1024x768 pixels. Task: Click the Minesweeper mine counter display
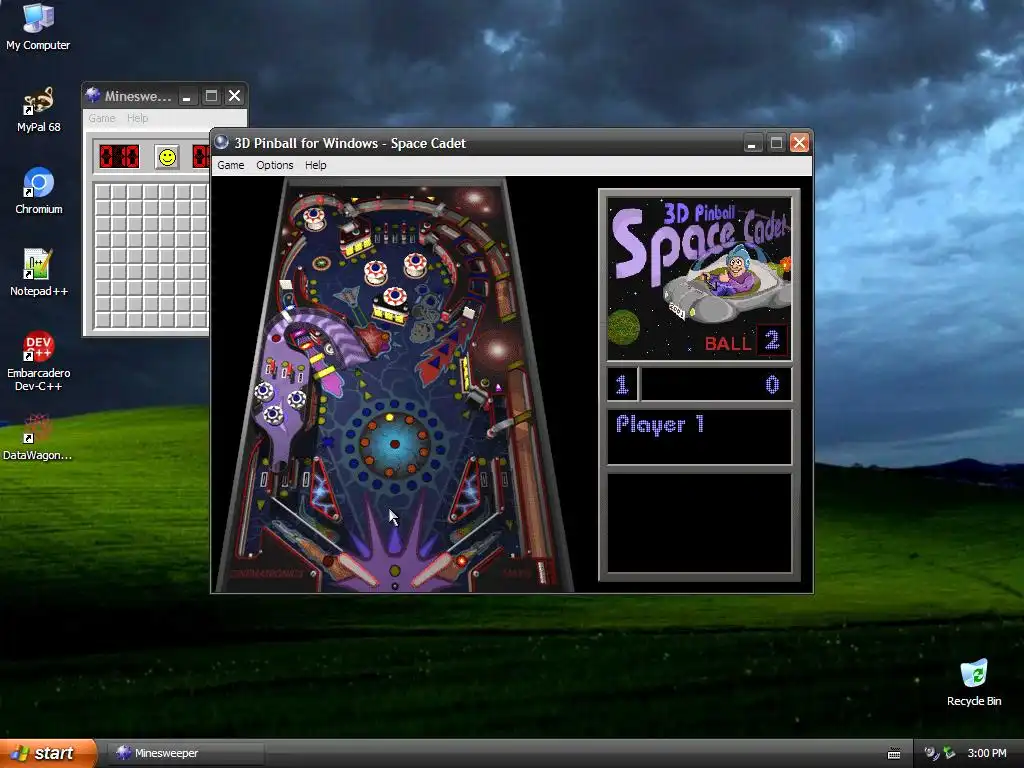click(x=119, y=157)
